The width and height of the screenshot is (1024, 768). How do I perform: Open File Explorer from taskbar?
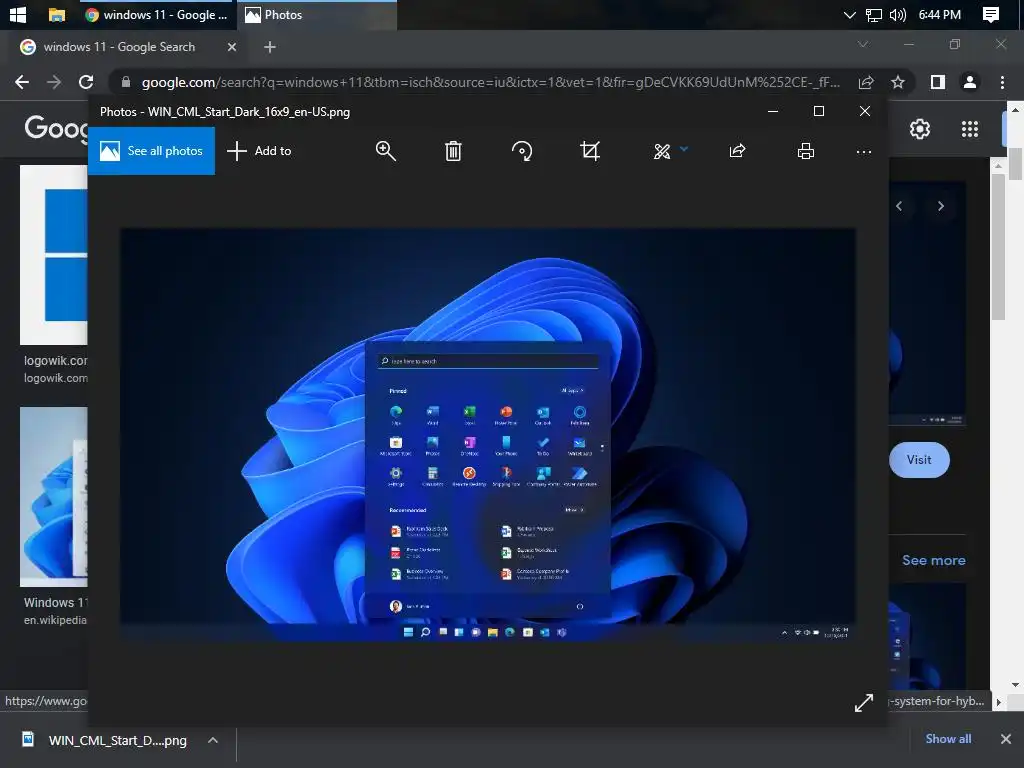click(x=57, y=14)
